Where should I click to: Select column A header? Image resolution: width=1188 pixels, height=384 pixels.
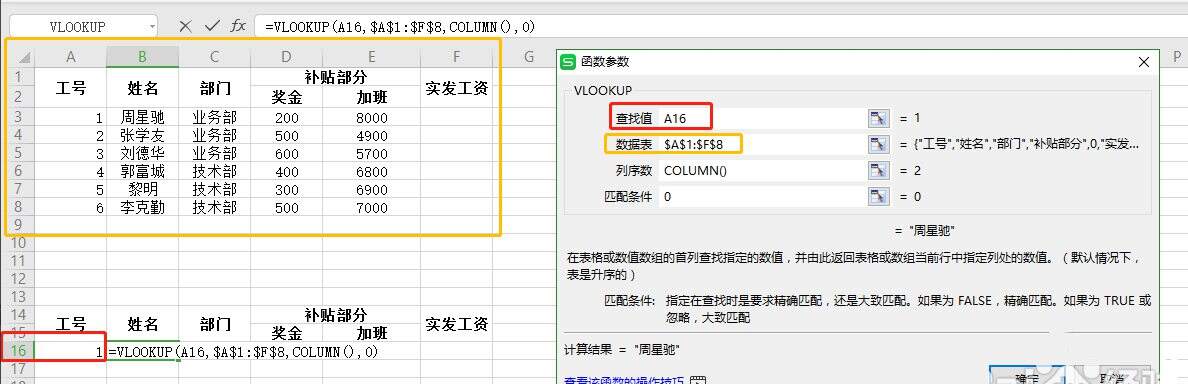click(x=70, y=57)
